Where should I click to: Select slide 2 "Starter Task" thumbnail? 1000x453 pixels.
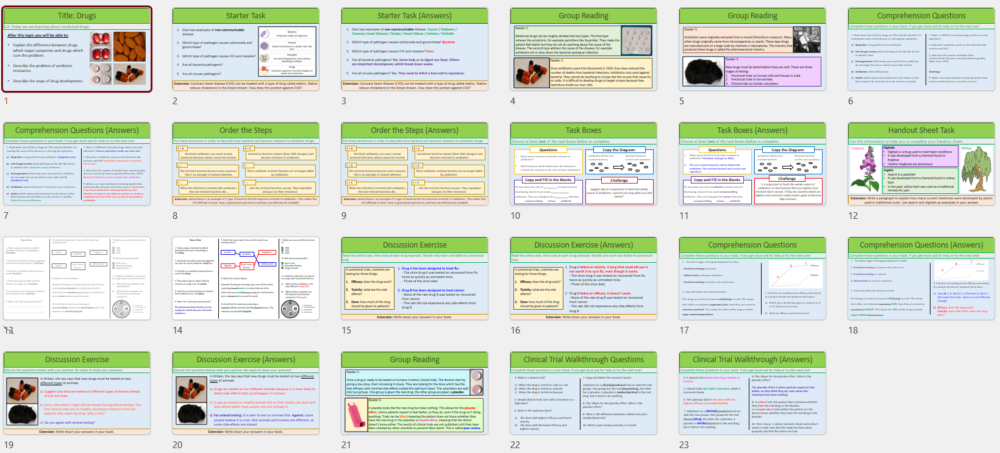point(246,49)
